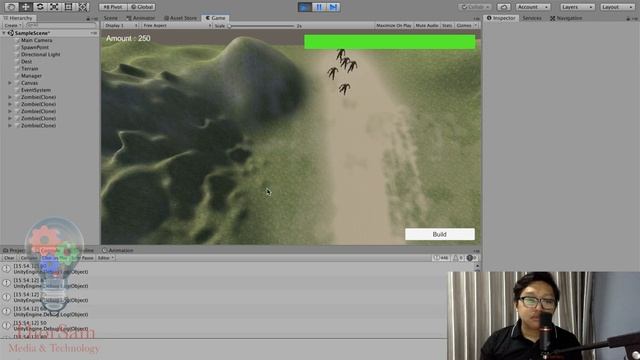
Task: Open the Asset Store tab
Action: (x=180, y=18)
